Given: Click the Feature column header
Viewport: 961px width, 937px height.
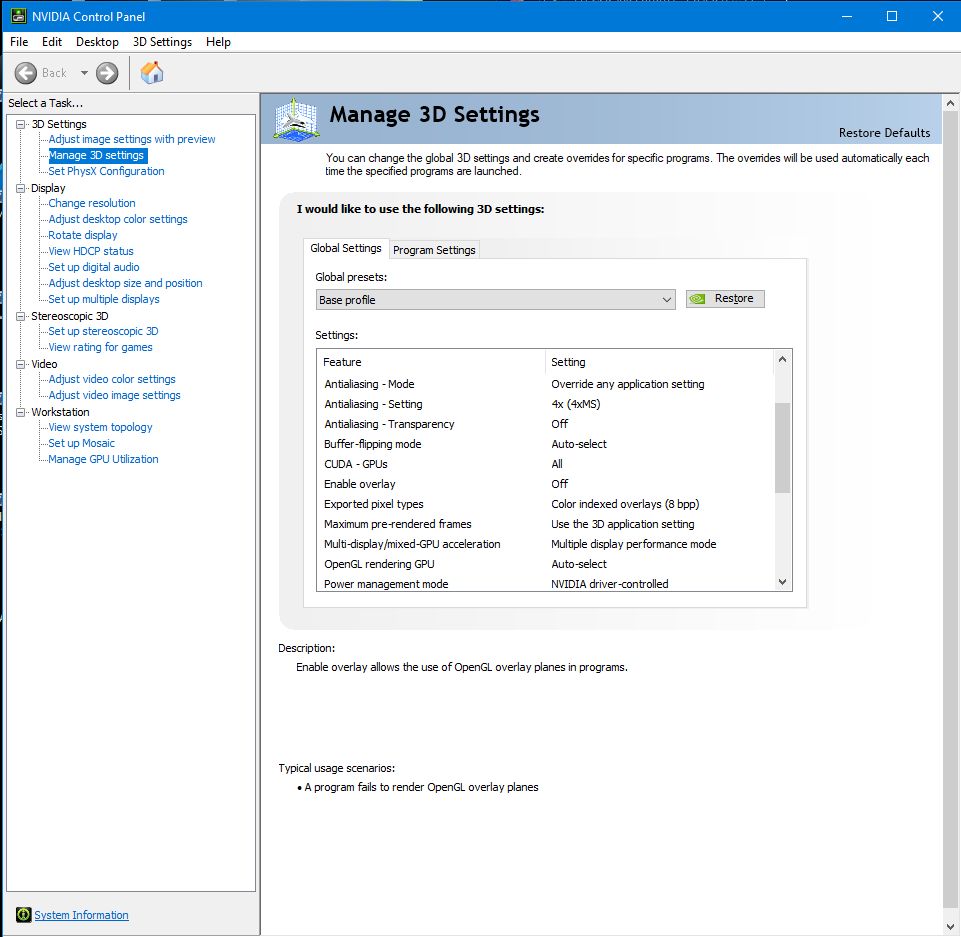Looking at the screenshot, I should [431, 362].
